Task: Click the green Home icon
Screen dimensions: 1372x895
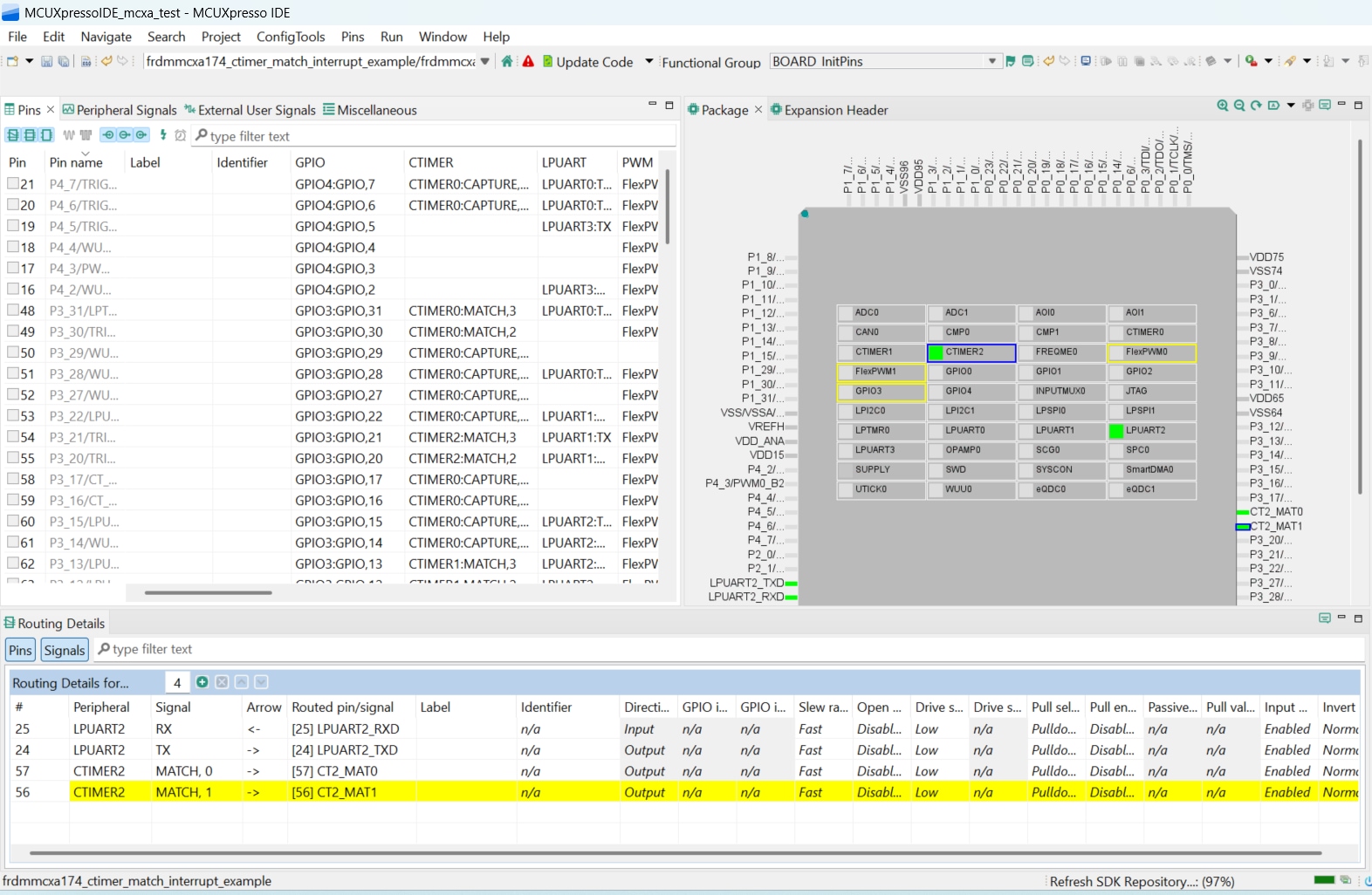Action: pyautogui.click(x=507, y=61)
